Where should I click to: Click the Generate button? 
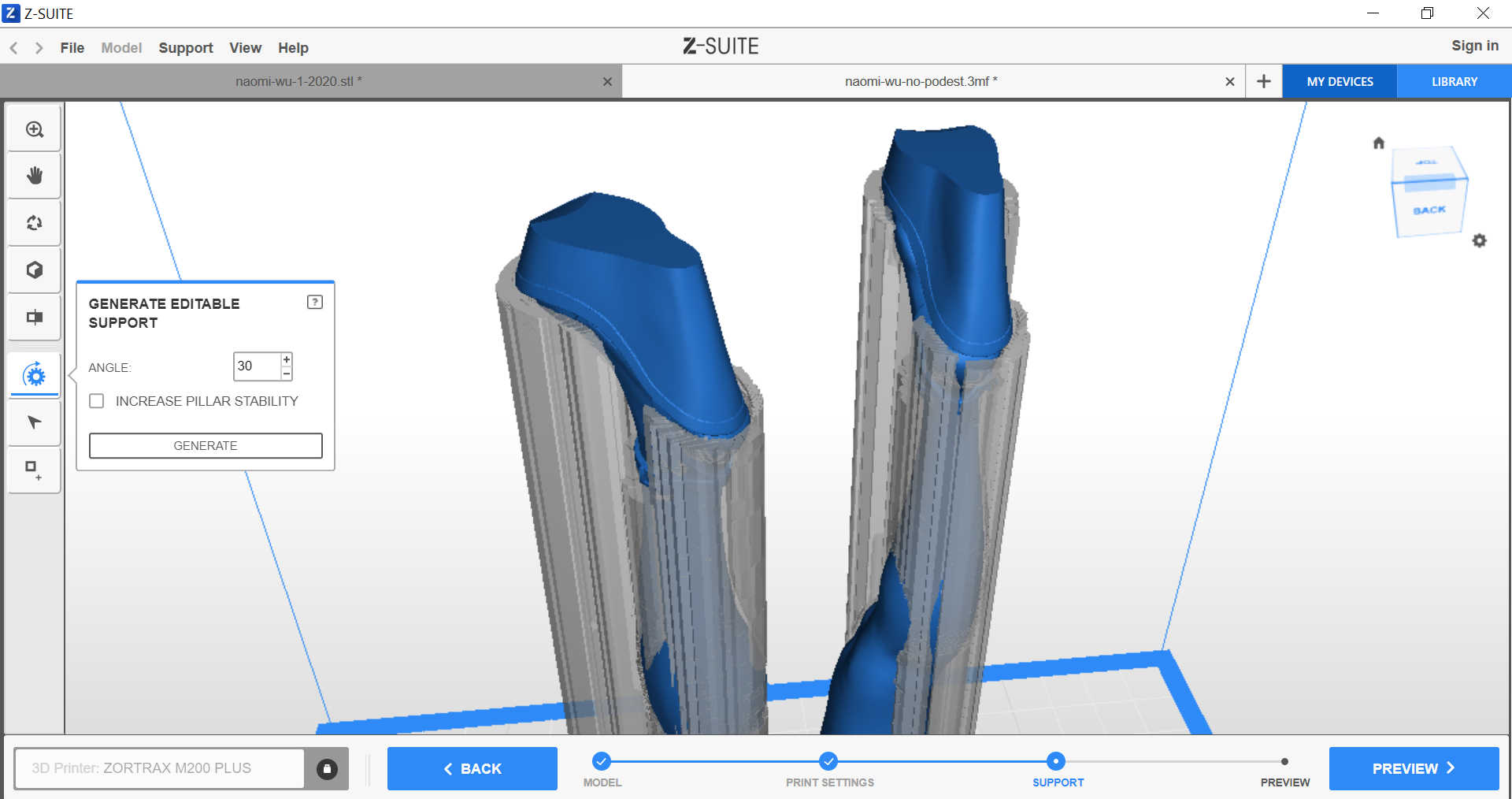206,445
